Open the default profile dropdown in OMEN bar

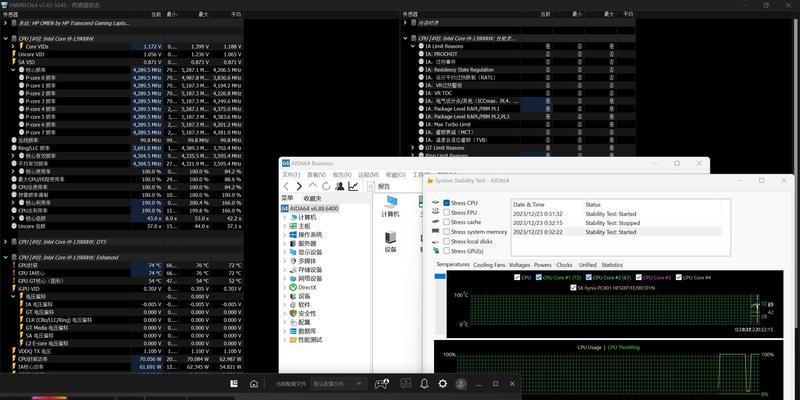pyautogui.click(x=339, y=384)
